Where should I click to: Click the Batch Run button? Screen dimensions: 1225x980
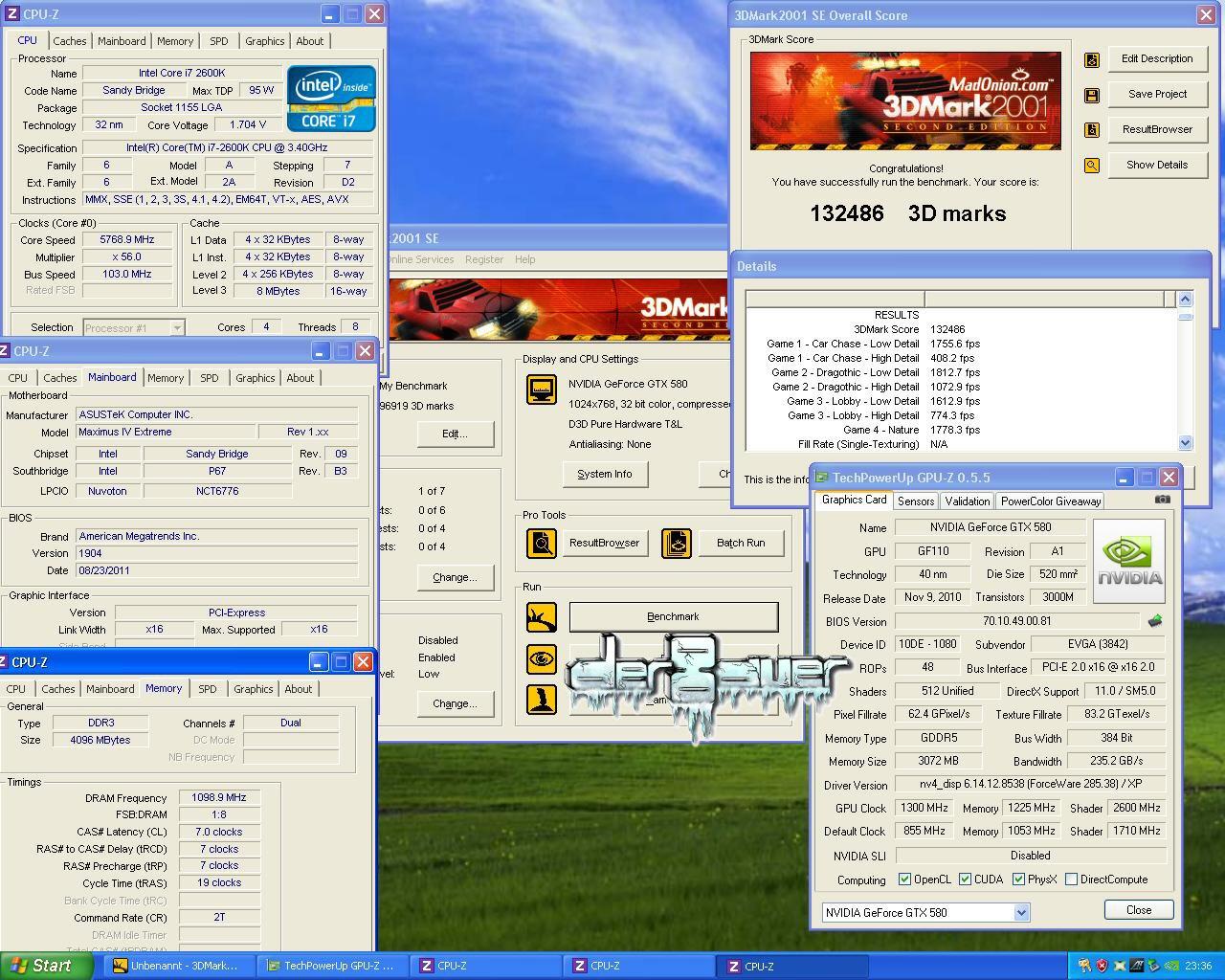(741, 543)
